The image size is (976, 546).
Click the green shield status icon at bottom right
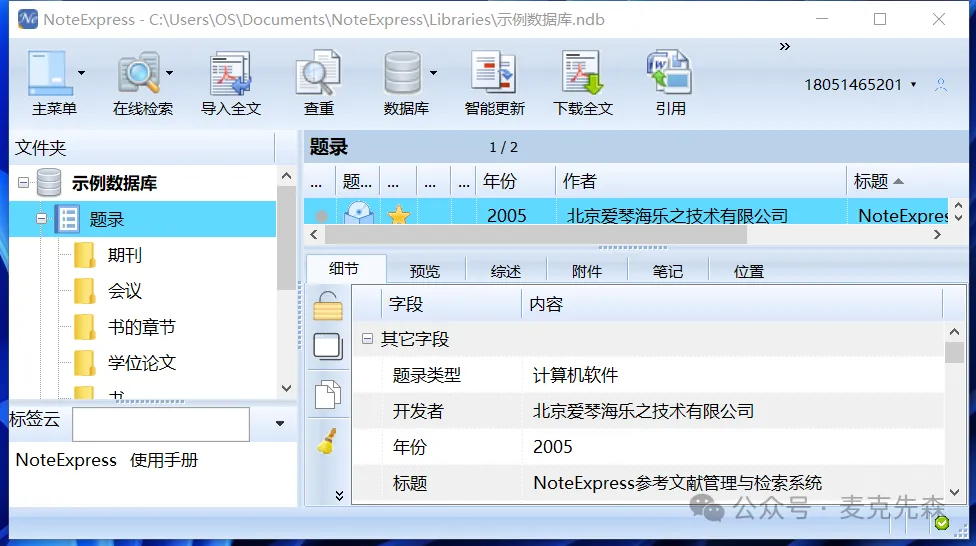pyautogui.click(x=942, y=523)
